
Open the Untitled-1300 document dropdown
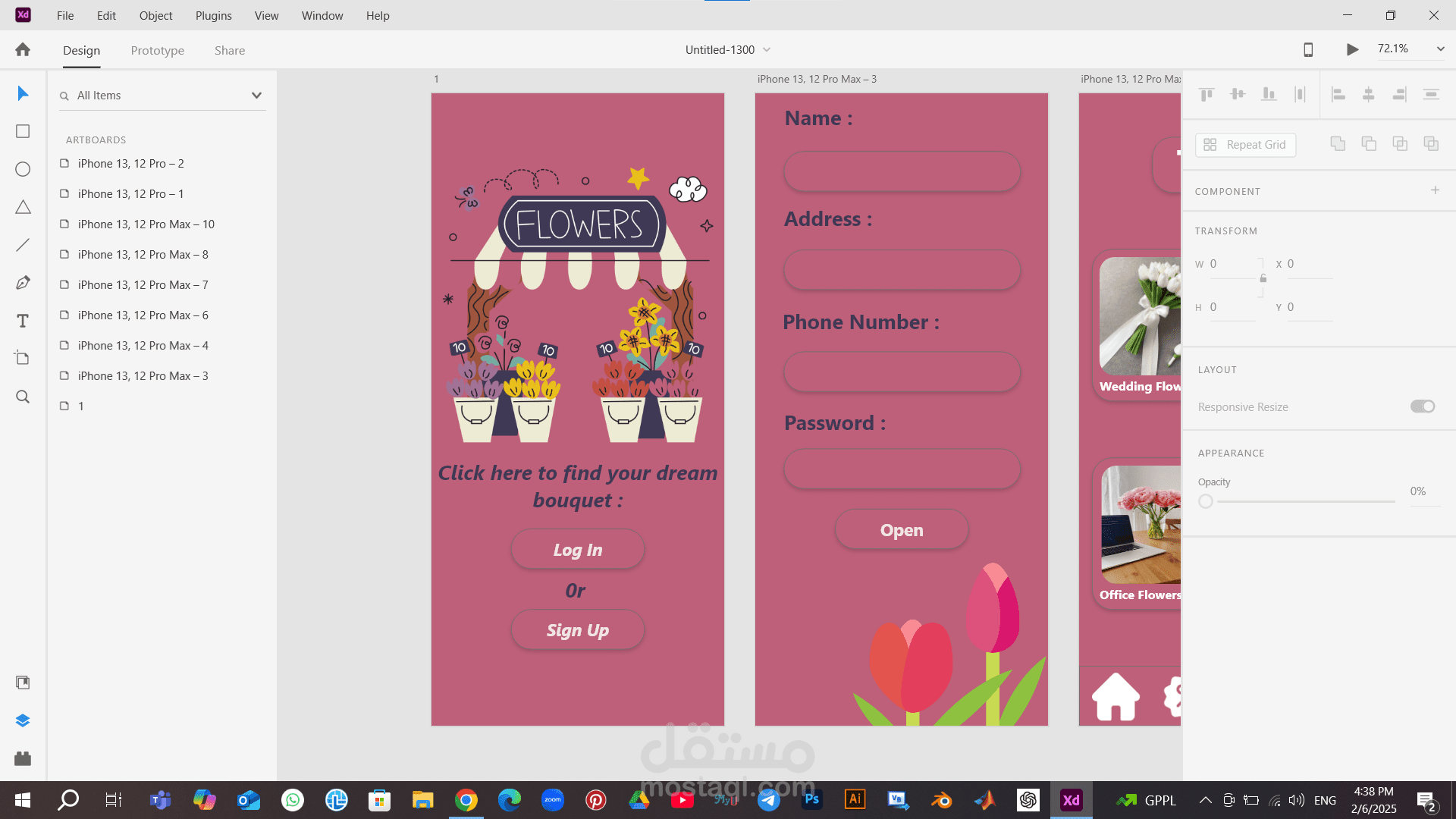tap(767, 49)
